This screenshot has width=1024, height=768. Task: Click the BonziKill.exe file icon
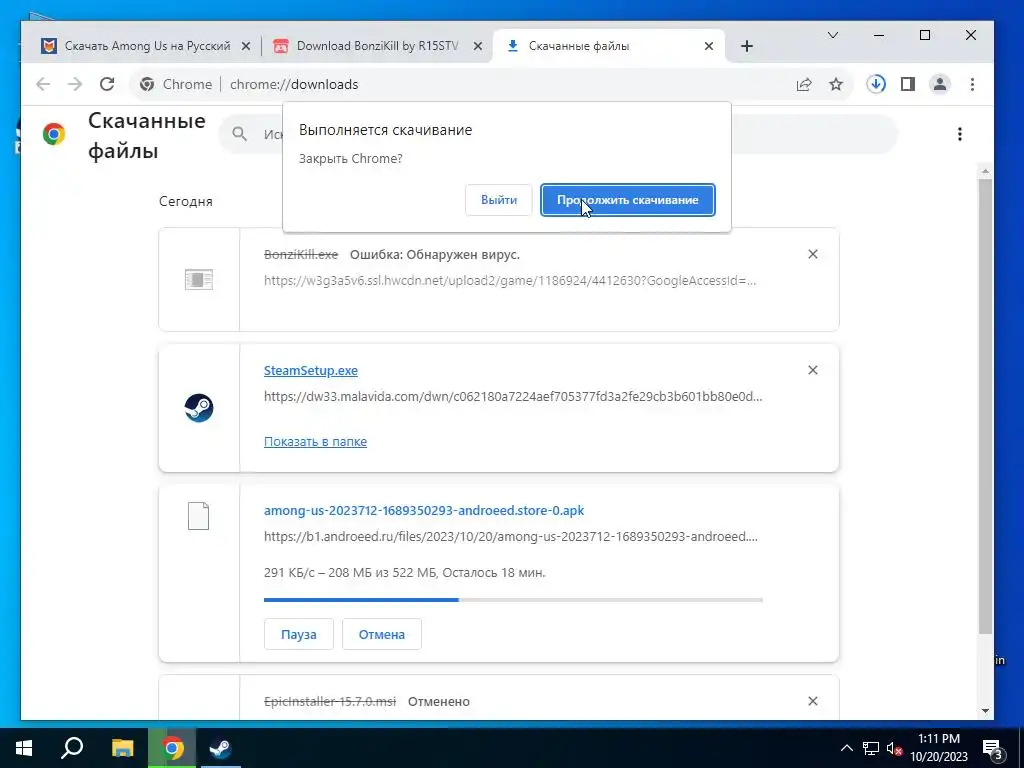(x=199, y=280)
